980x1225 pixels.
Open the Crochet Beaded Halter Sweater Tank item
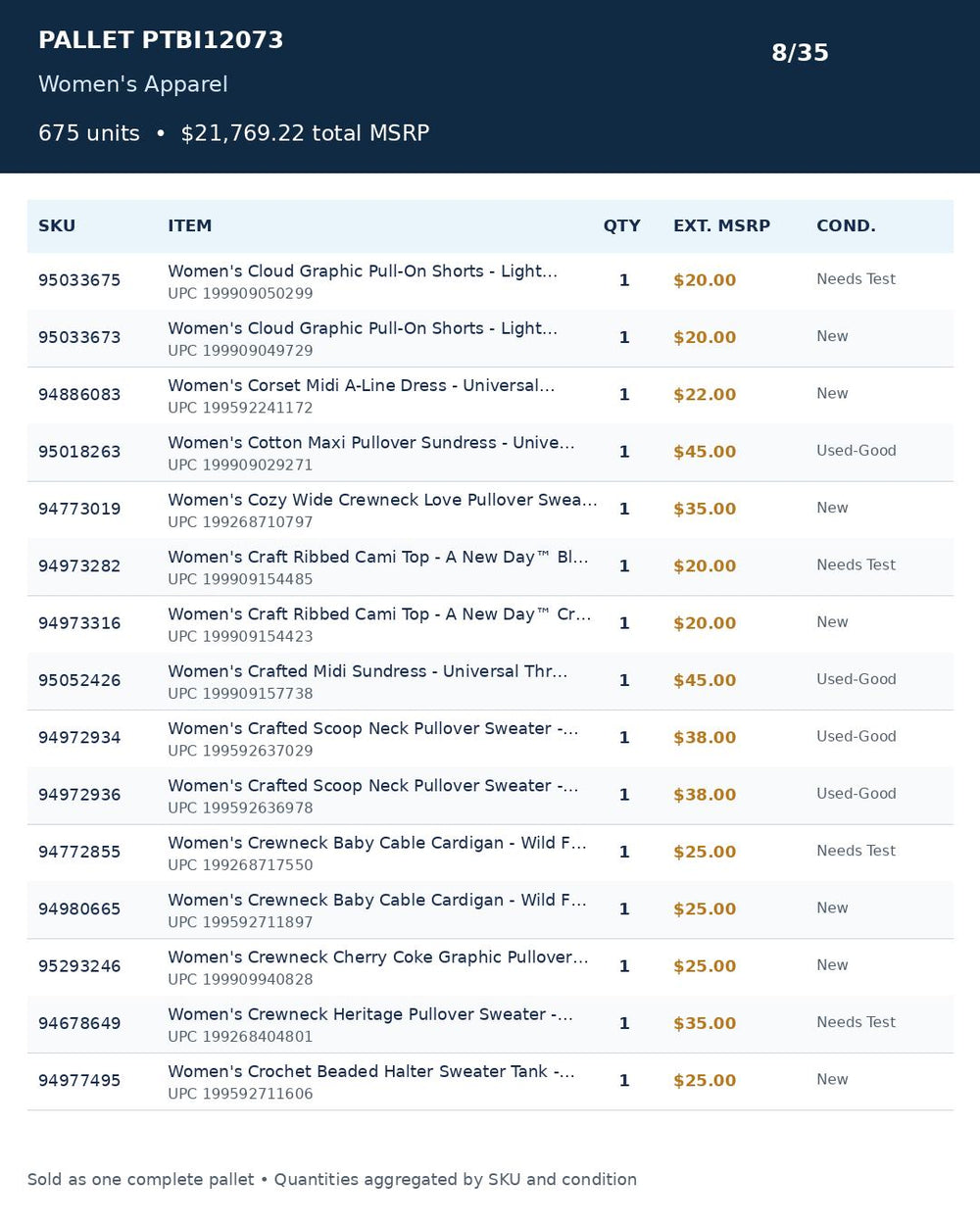pos(371,1071)
